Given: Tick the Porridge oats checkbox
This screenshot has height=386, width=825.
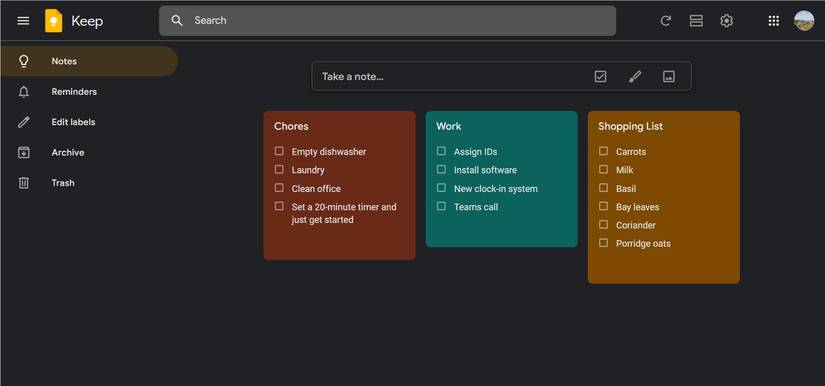Looking at the screenshot, I should point(603,243).
